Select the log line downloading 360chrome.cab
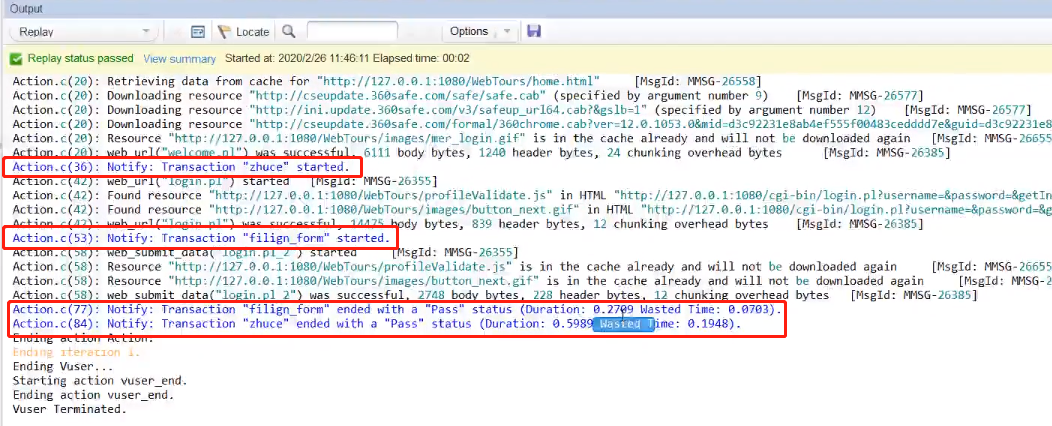 pyautogui.click(x=532, y=124)
